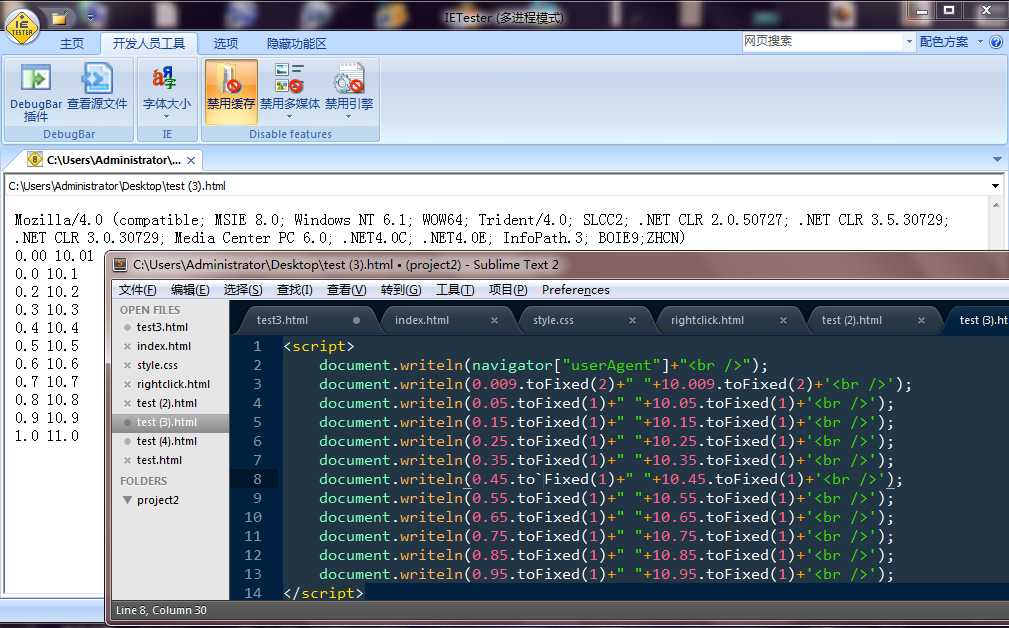Click the Line 8, Column 30 status text

161,610
